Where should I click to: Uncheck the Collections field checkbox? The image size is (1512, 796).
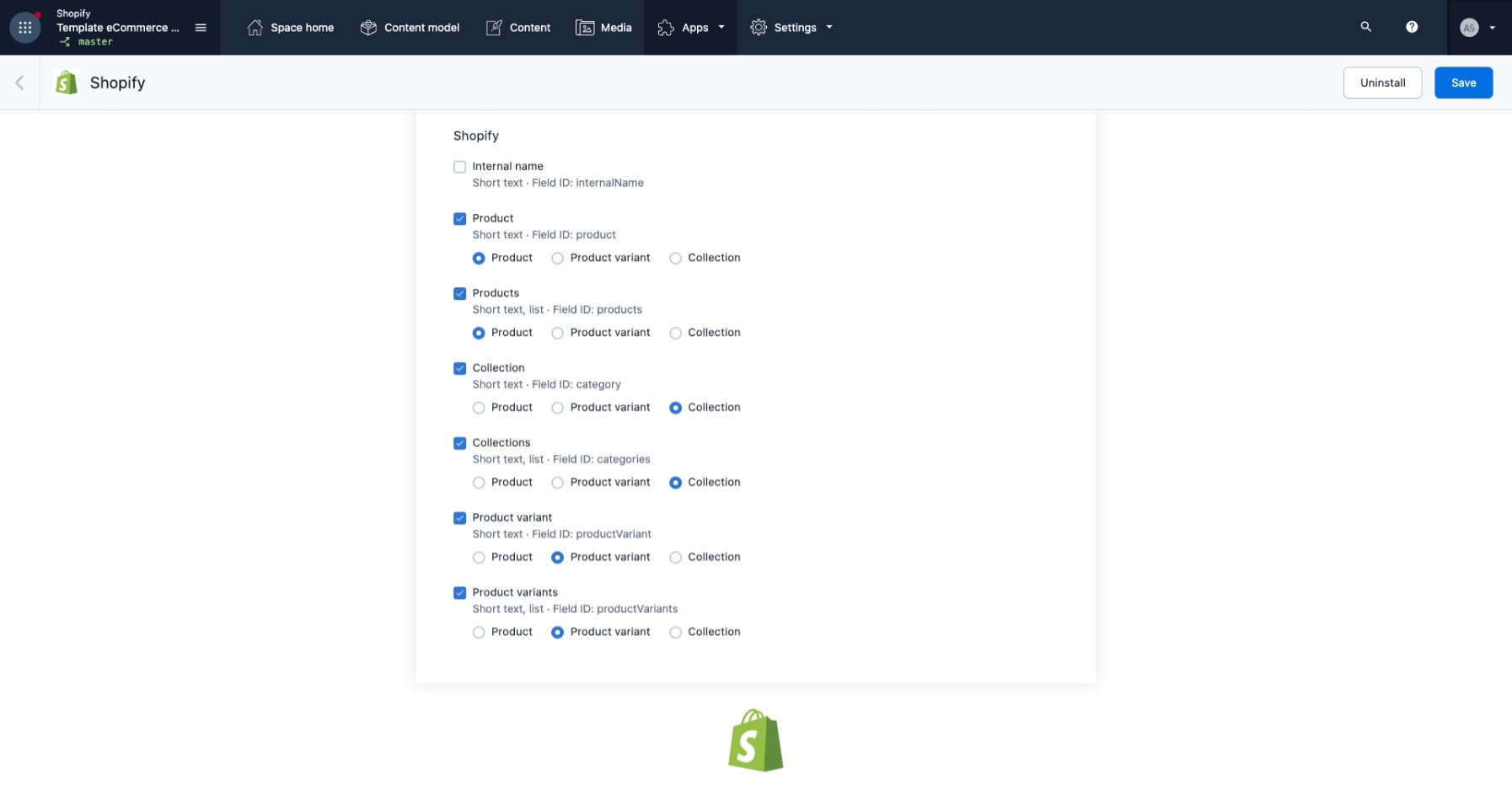[x=459, y=443]
